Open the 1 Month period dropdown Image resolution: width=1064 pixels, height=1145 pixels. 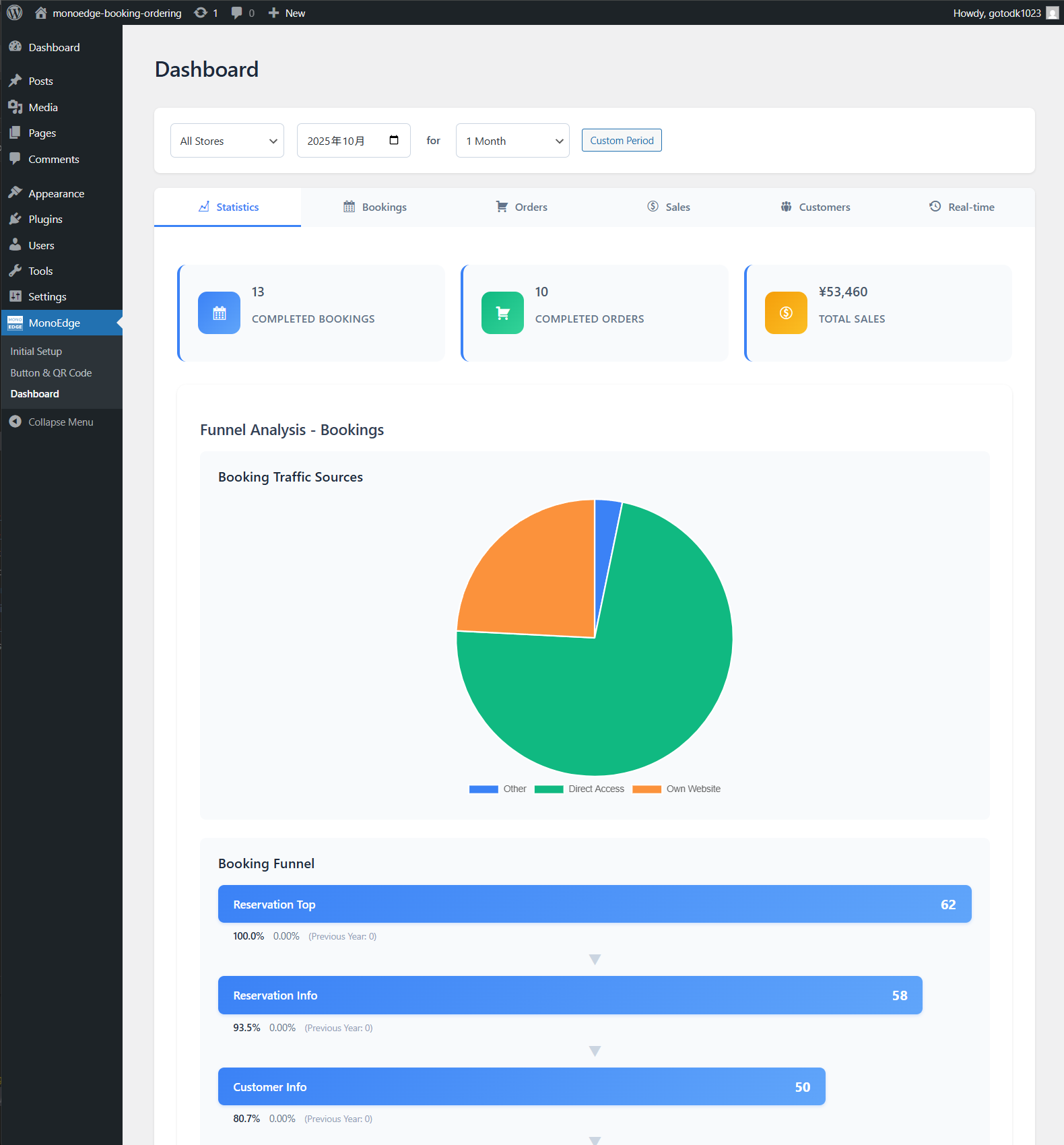[512, 141]
